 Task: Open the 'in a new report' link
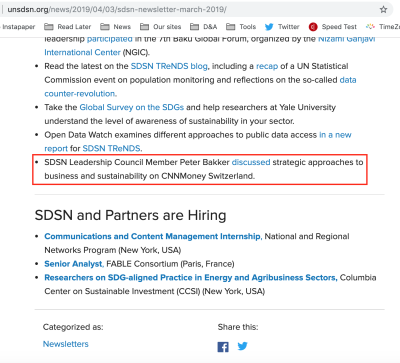tap(335, 135)
